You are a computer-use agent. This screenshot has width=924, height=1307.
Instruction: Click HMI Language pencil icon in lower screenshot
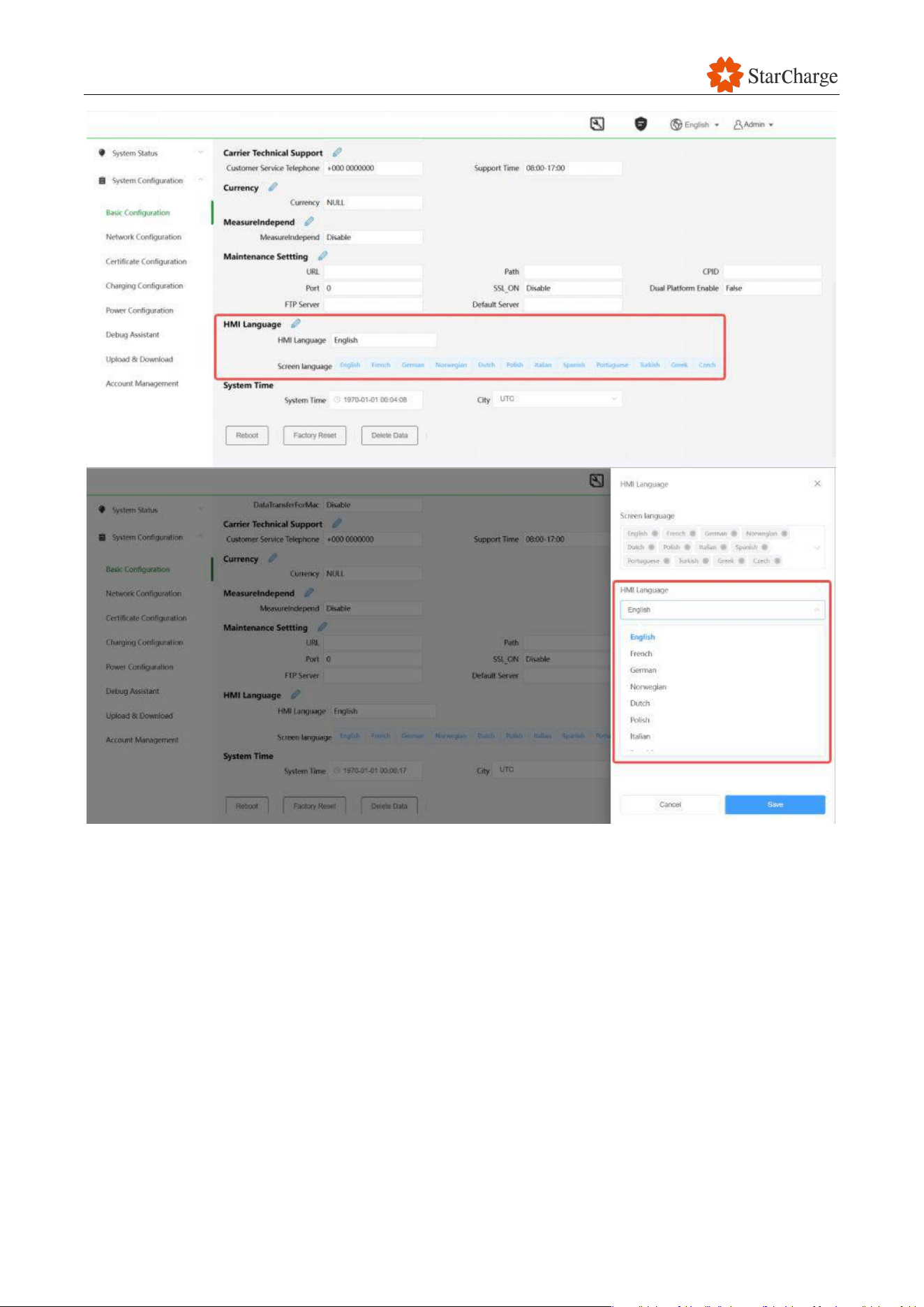coord(296,695)
